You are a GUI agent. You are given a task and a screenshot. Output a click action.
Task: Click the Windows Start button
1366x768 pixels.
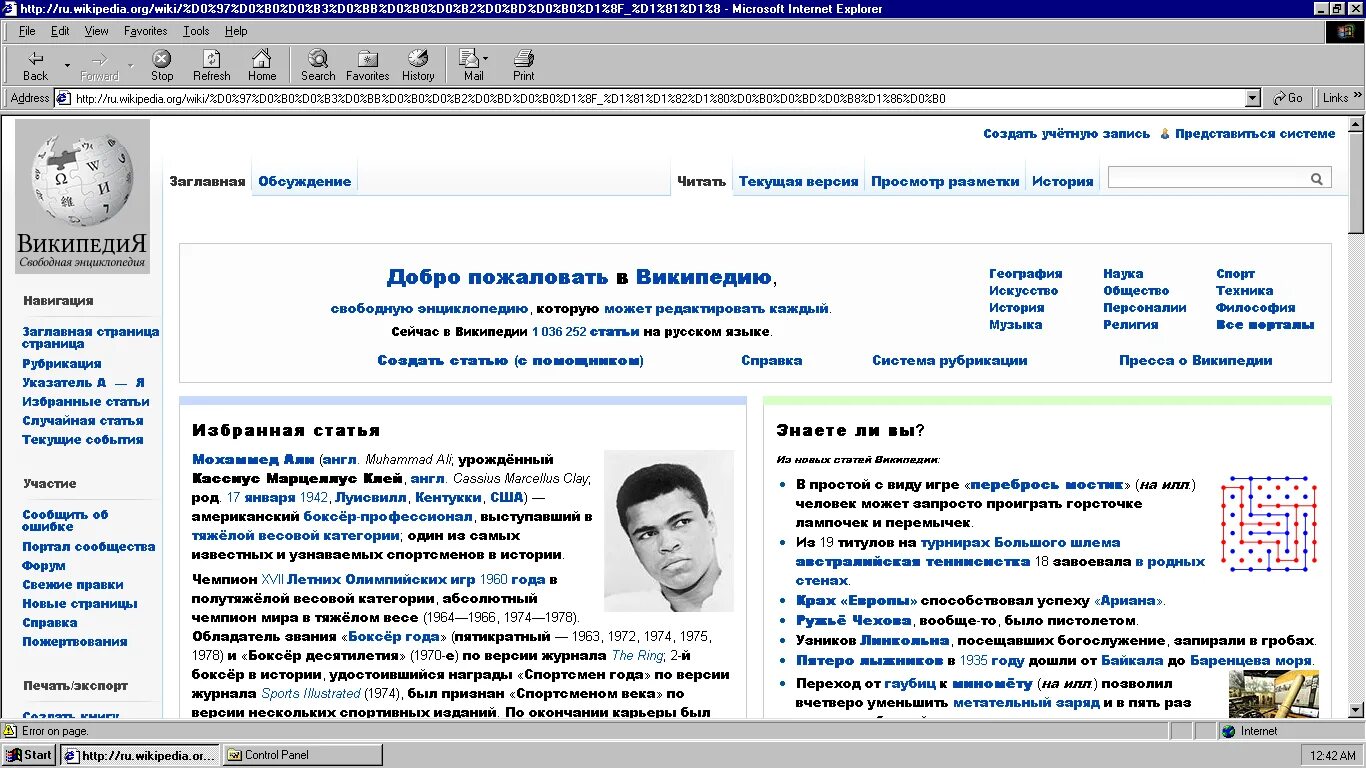[x=29, y=755]
